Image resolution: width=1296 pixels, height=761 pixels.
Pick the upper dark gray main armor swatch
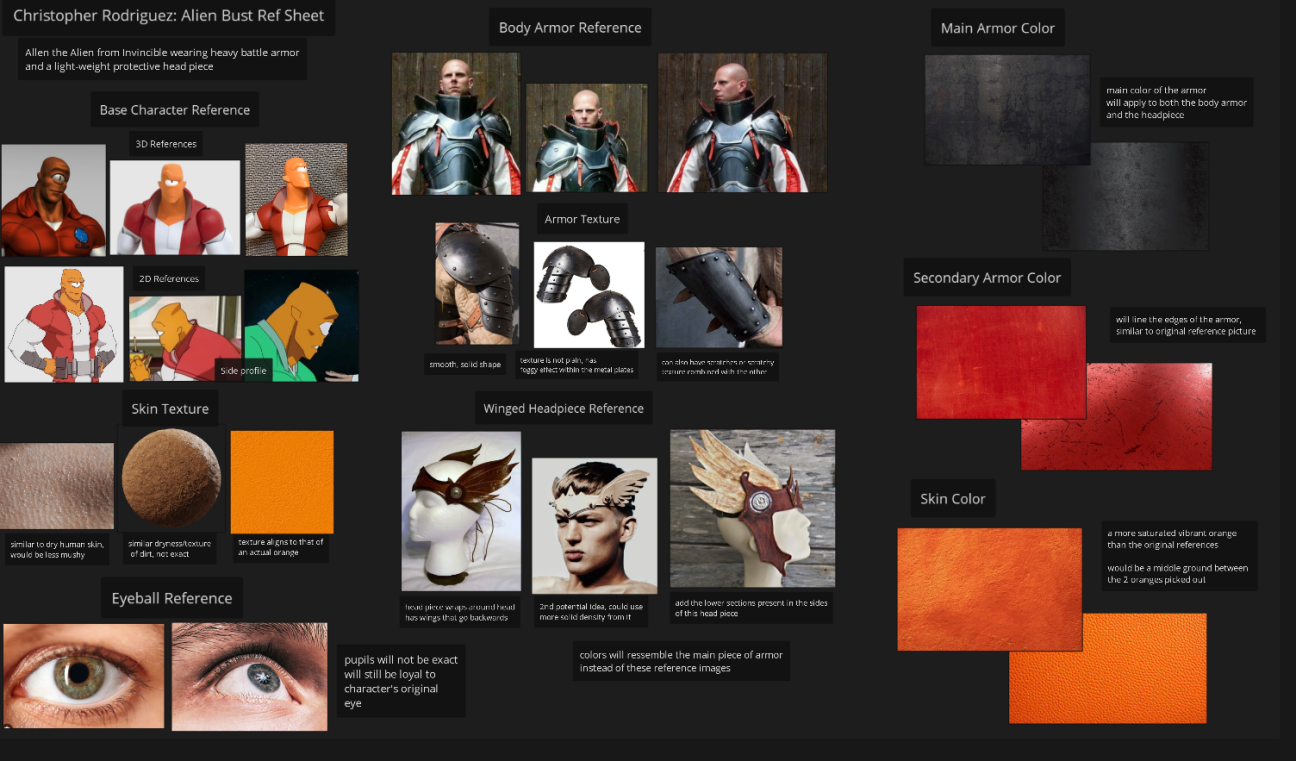pyautogui.click(x=1007, y=110)
